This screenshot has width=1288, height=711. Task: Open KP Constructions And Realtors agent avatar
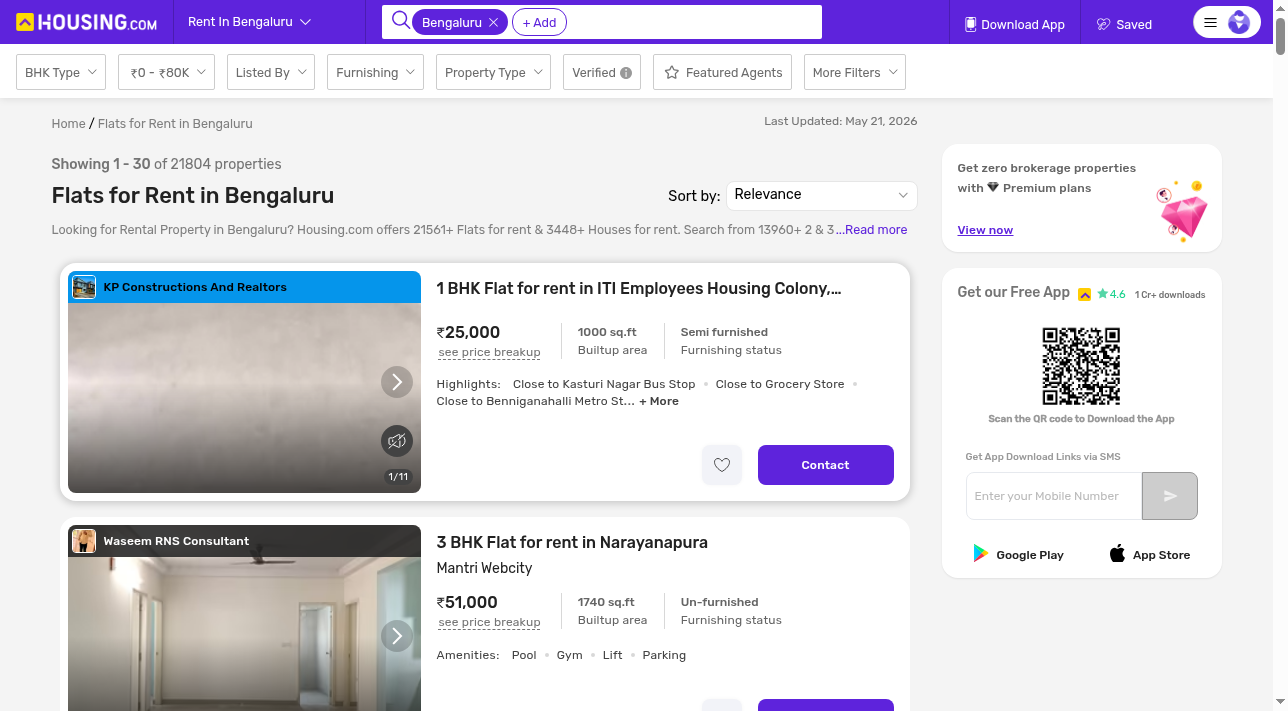click(x=84, y=287)
